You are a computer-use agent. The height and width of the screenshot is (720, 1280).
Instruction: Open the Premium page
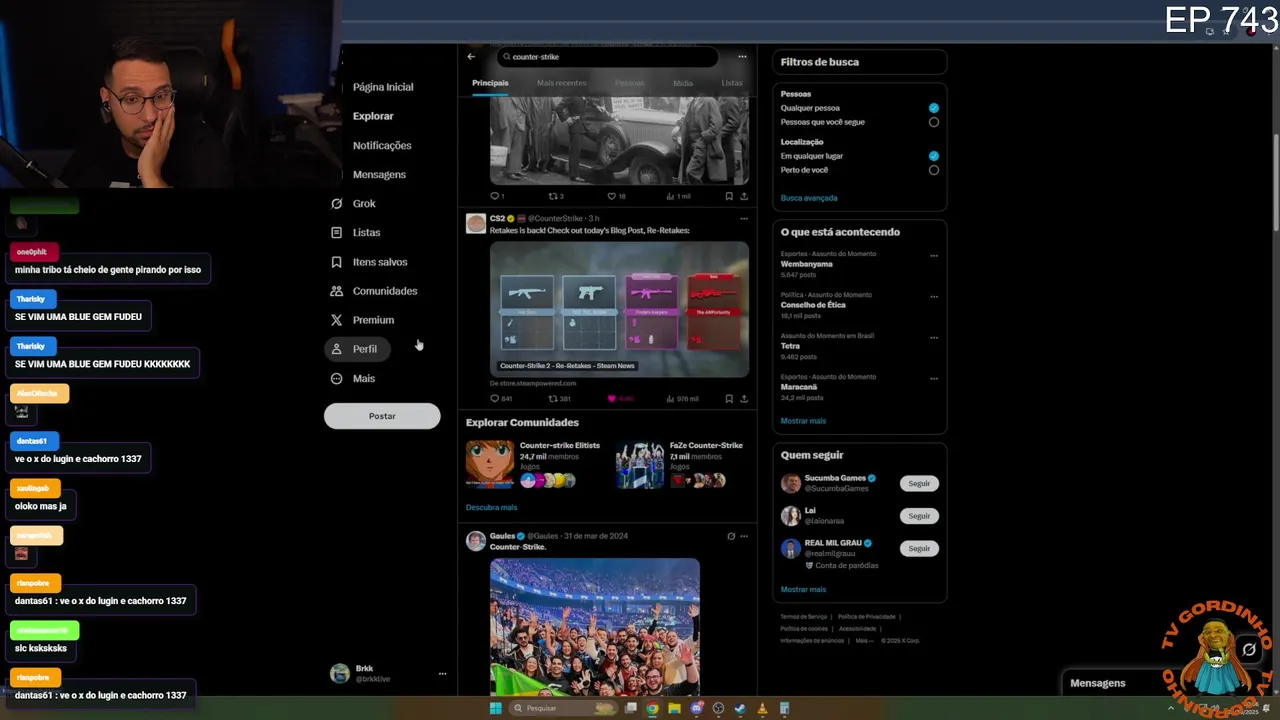tap(362, 320)
